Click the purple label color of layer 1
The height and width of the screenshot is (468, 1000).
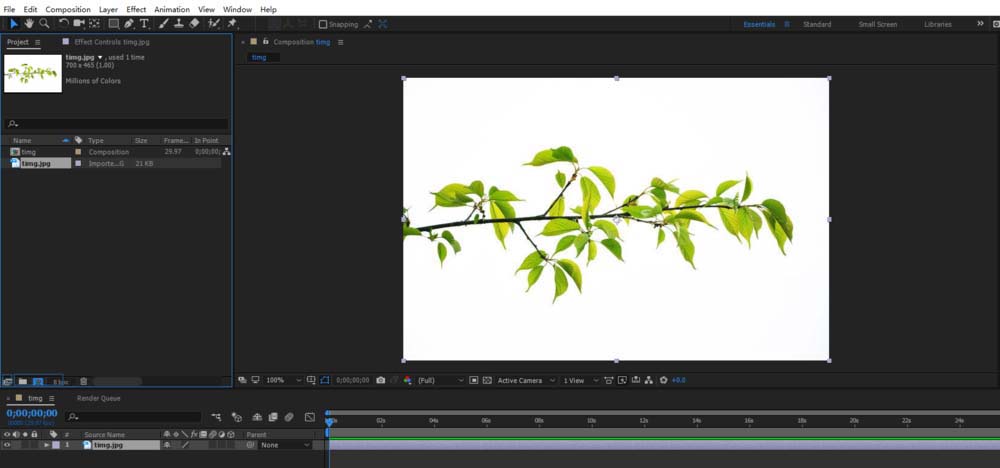pyautogui.click(x=56, y=445)
